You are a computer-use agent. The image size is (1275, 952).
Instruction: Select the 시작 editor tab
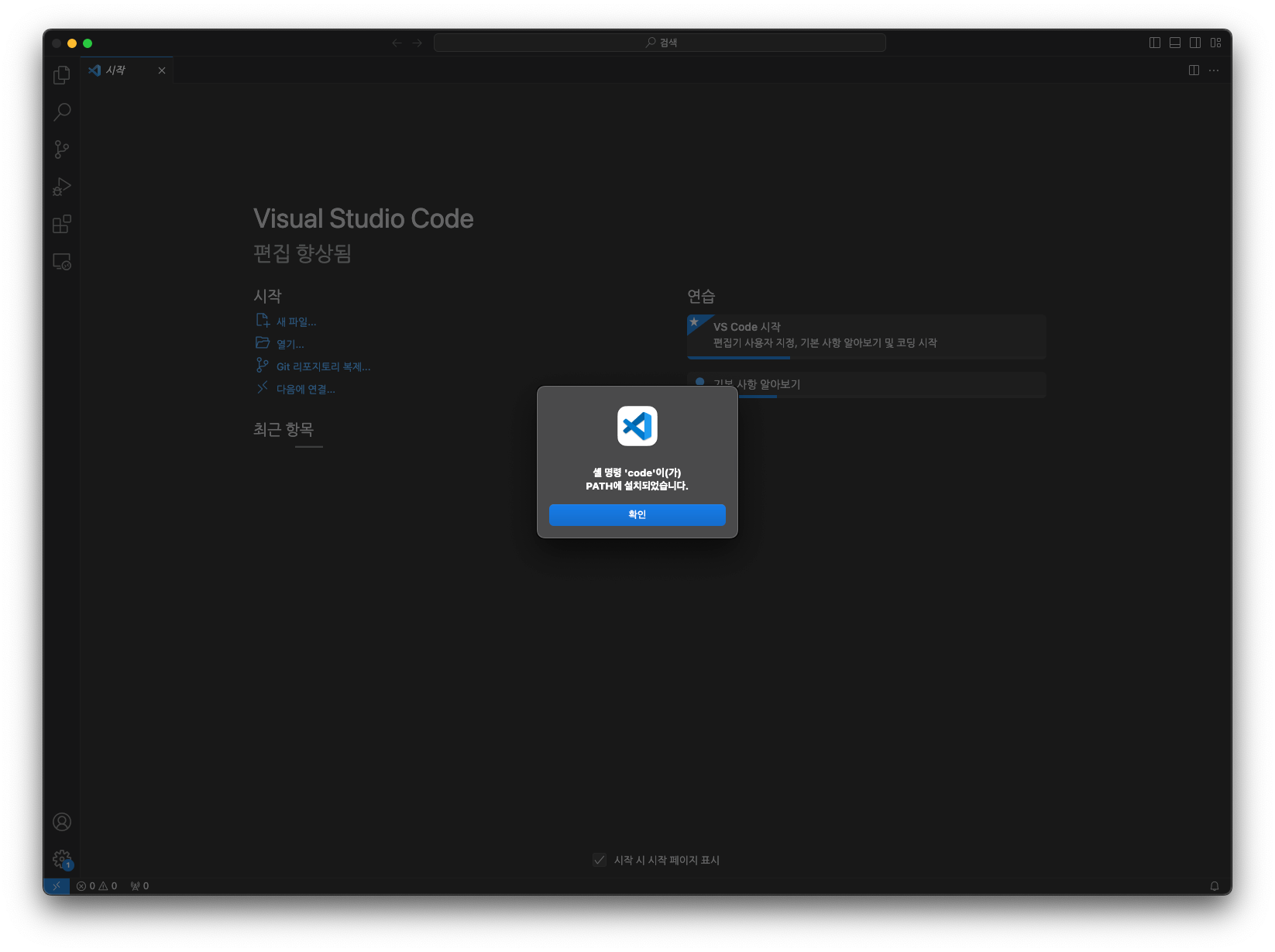pyautogui.click(x=126, y=70)
